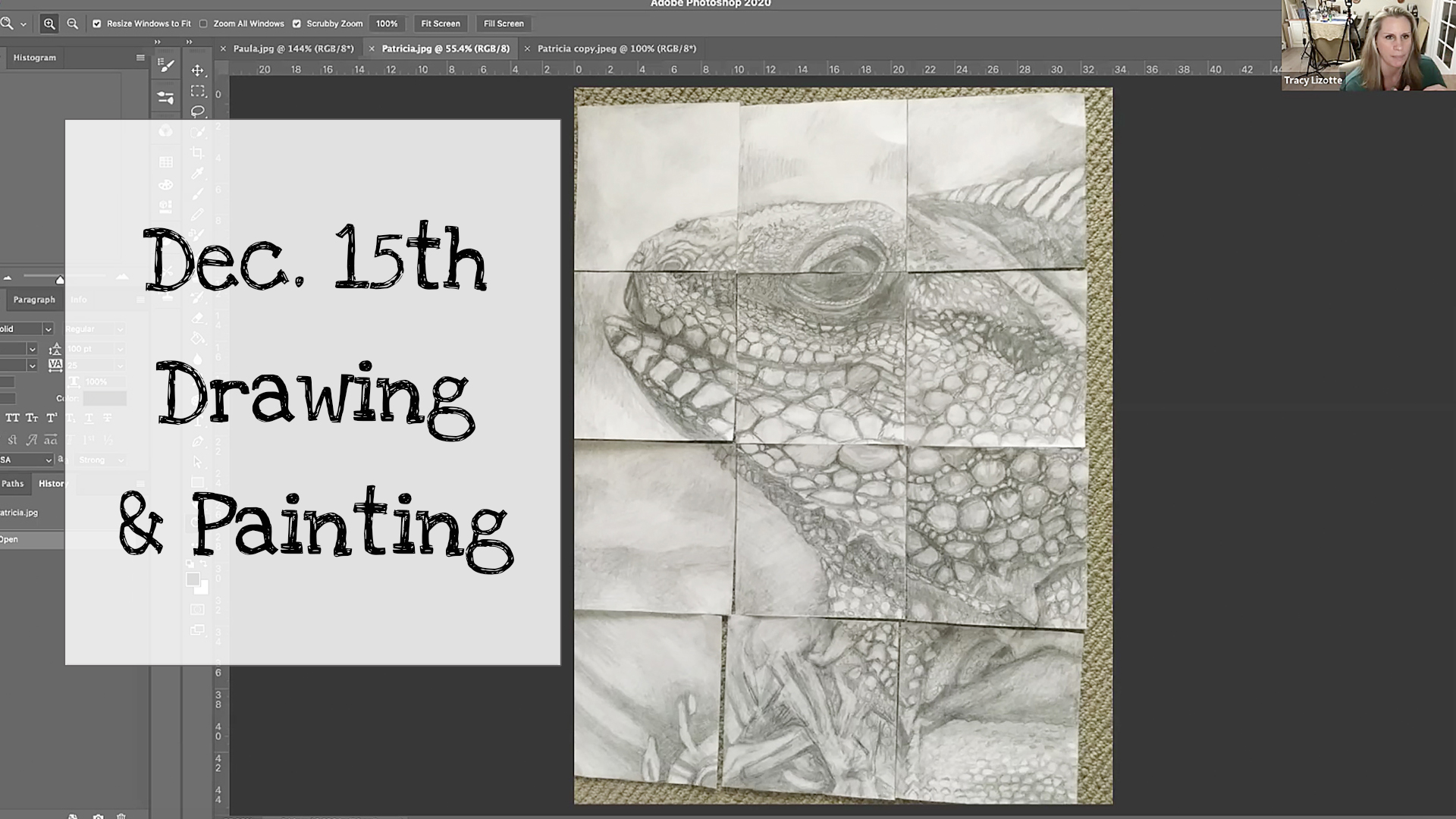1456x819 pixels.
Task: Select the Quick Selection tool
Action: 198,132
